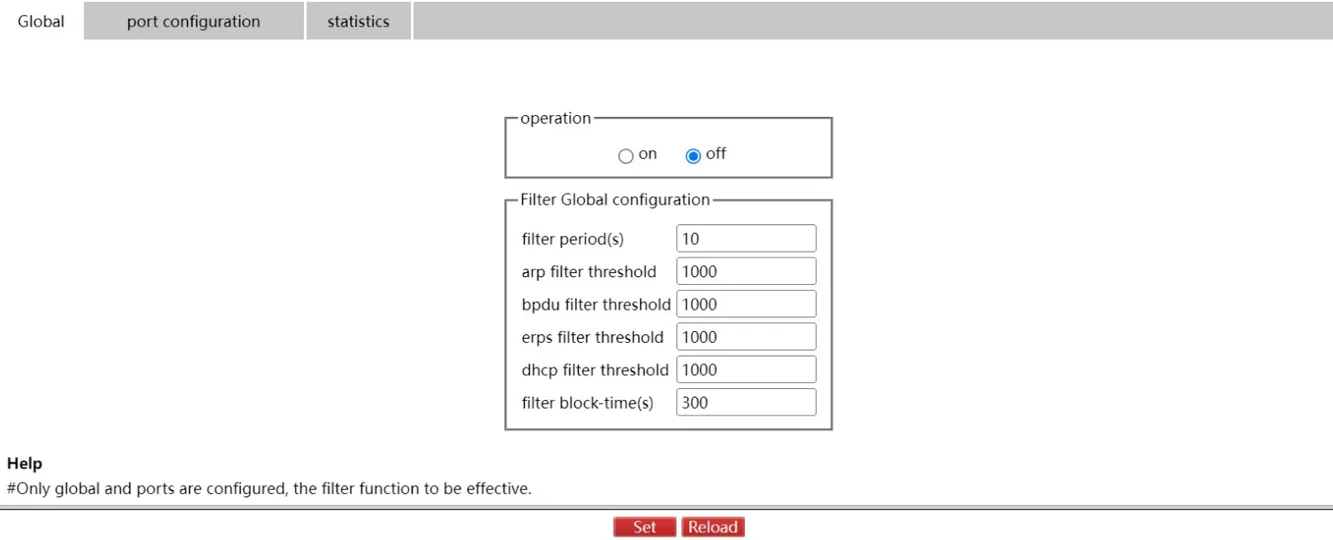
Task: Click the 'bpdu filter threshold' label
Action: [596, 305]
